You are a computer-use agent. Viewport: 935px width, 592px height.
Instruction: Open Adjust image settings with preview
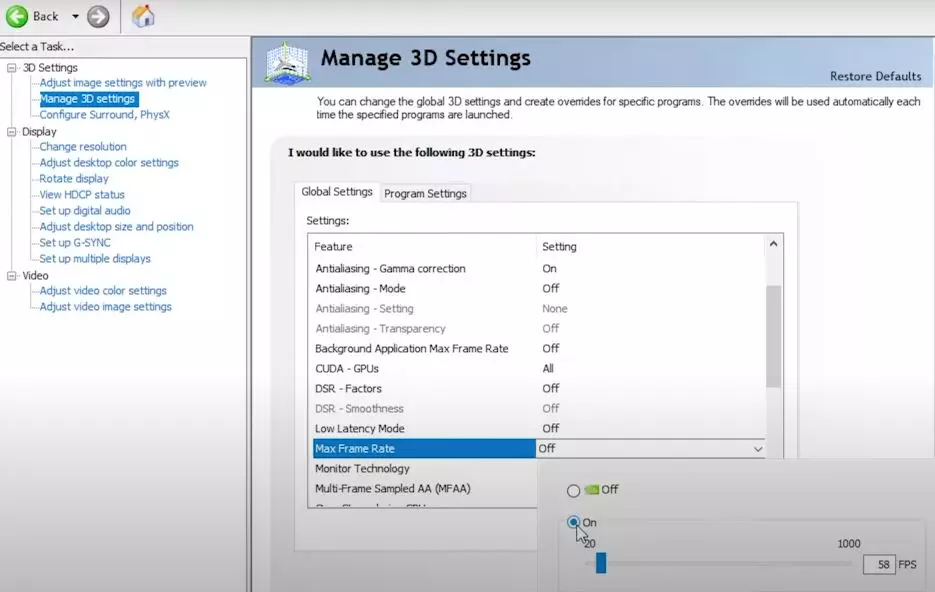[x=123, y=83]
